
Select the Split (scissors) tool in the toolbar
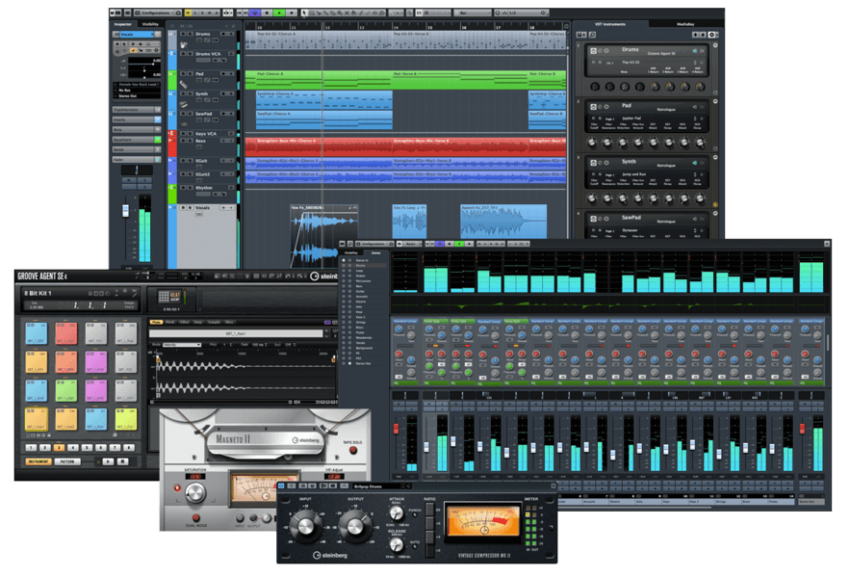pos(319,12)
